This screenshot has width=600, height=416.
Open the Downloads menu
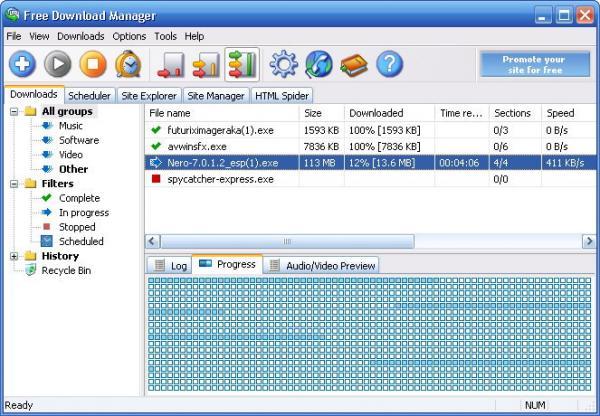(81, 36)
